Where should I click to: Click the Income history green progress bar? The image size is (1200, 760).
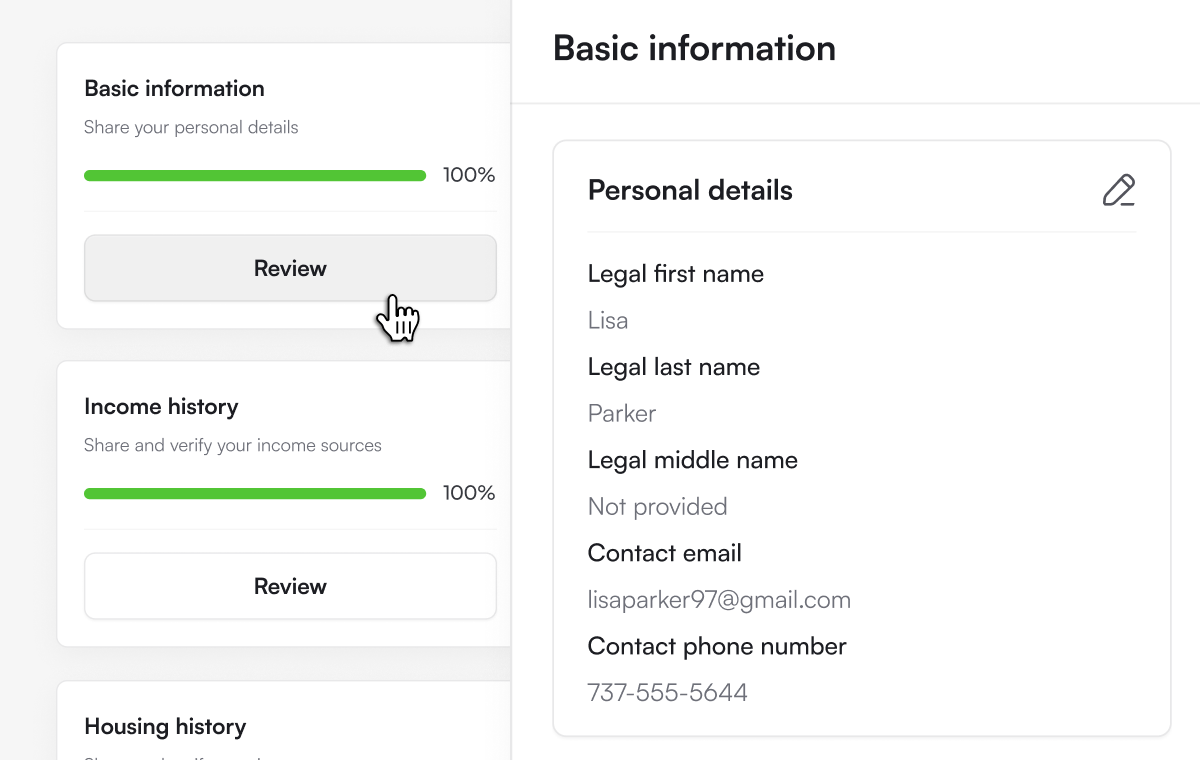pos(255,493)
